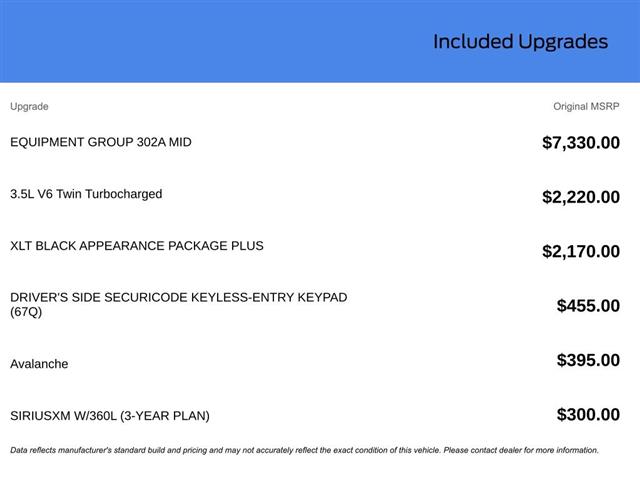
Task: Select the EQUIPMENT GROUP 302A MID upgrade
Action: (x=101, y=142)
